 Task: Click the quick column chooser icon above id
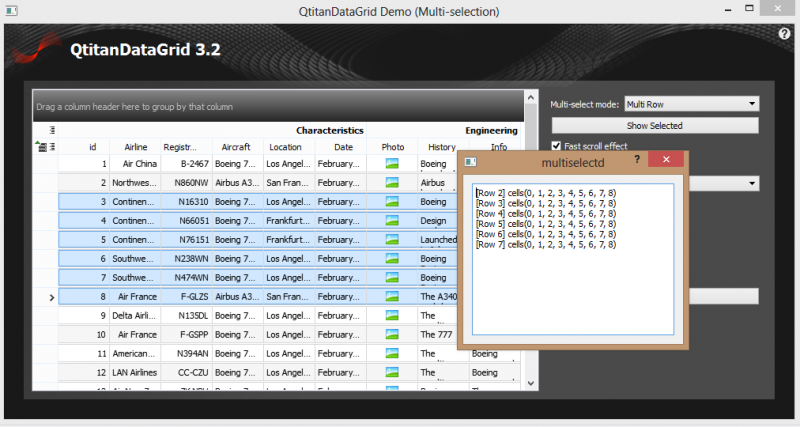[x=52, y=130]
